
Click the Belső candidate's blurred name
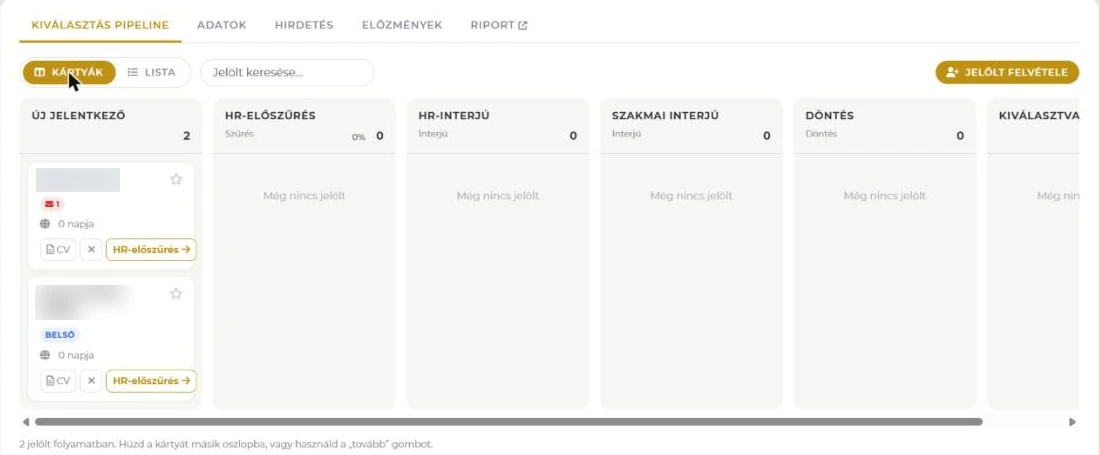[82, 301]
